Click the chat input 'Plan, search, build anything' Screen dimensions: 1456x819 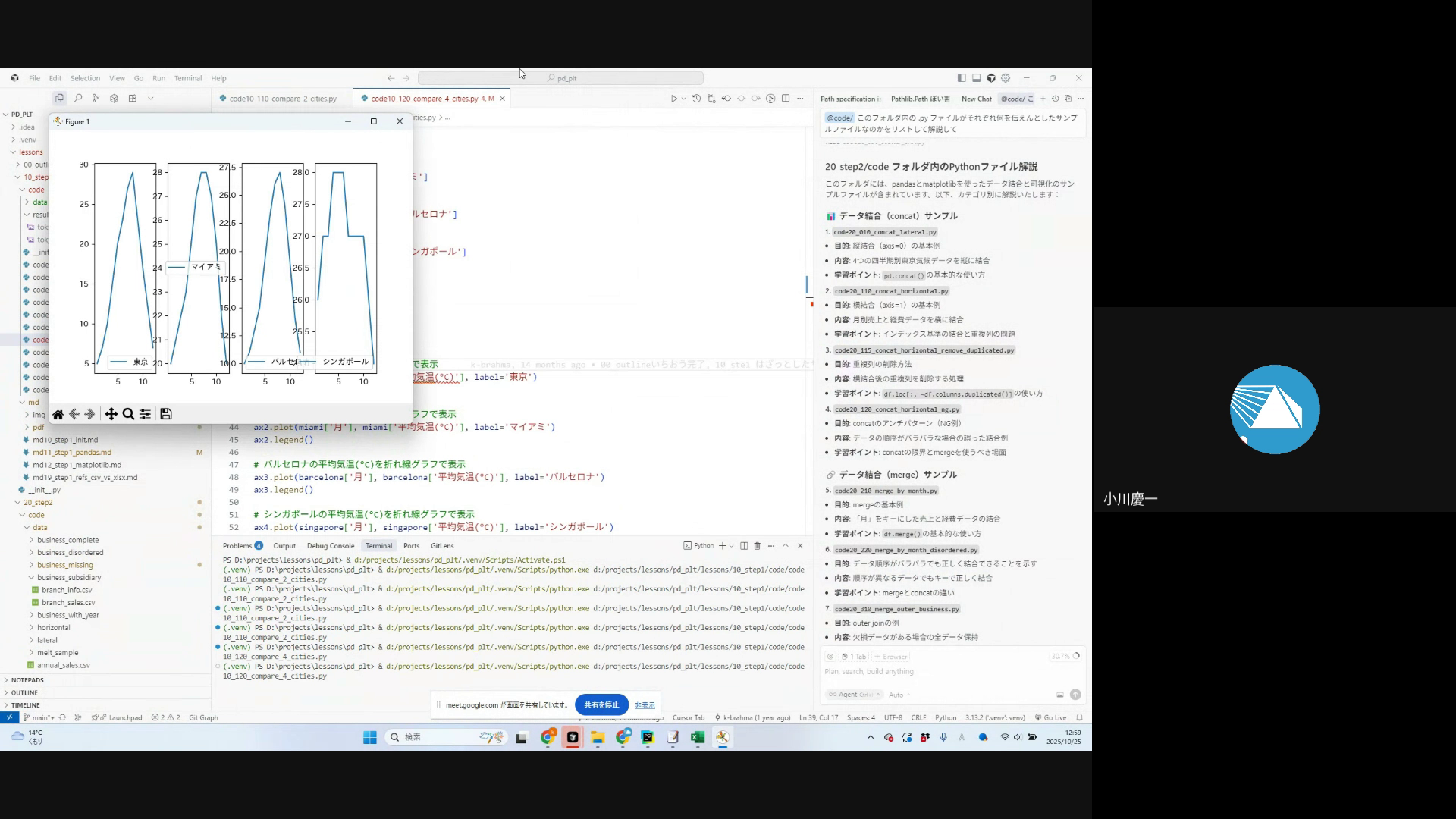click(869, 672)
